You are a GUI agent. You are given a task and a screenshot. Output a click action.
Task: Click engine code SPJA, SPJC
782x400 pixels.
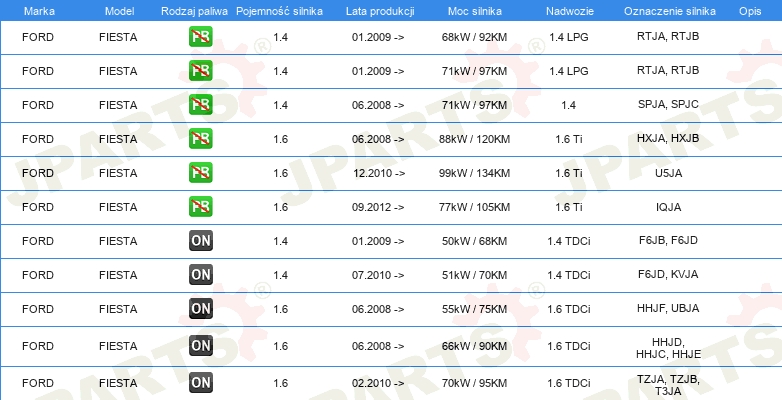[x=668, y=105]
